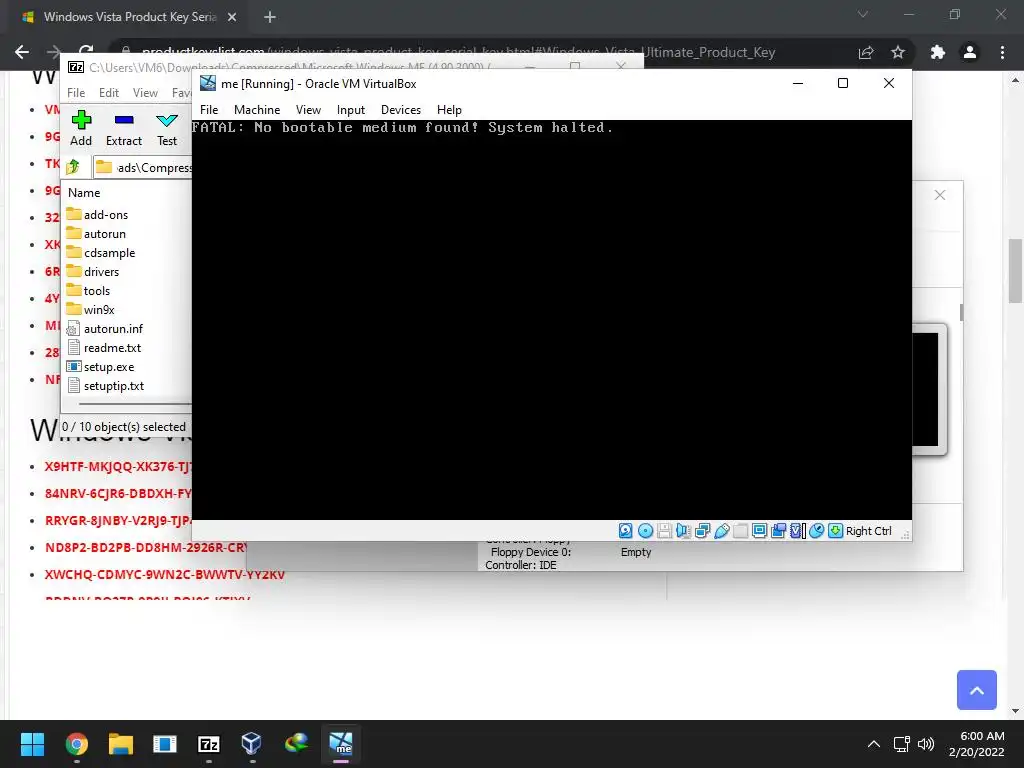Viewport: 1024px width, 768px height.
Task: Click the VM icon in VirtualBox title bar
Action: (208, 83)
